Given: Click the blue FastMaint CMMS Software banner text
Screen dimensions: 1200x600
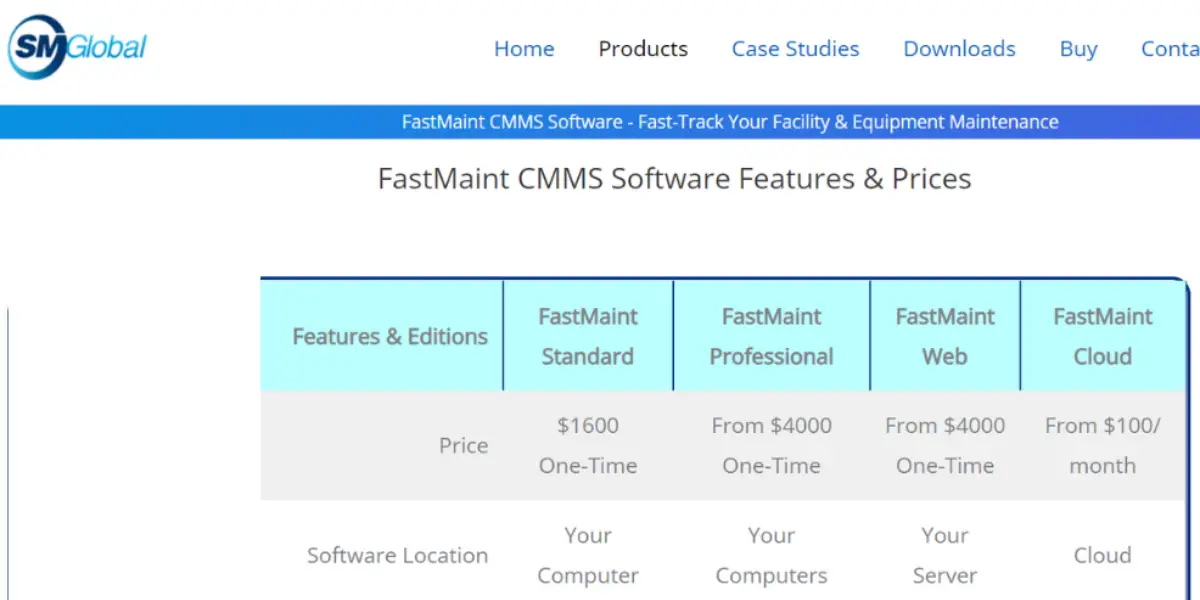Looking at the screenshot, I should tap(730, 122).
